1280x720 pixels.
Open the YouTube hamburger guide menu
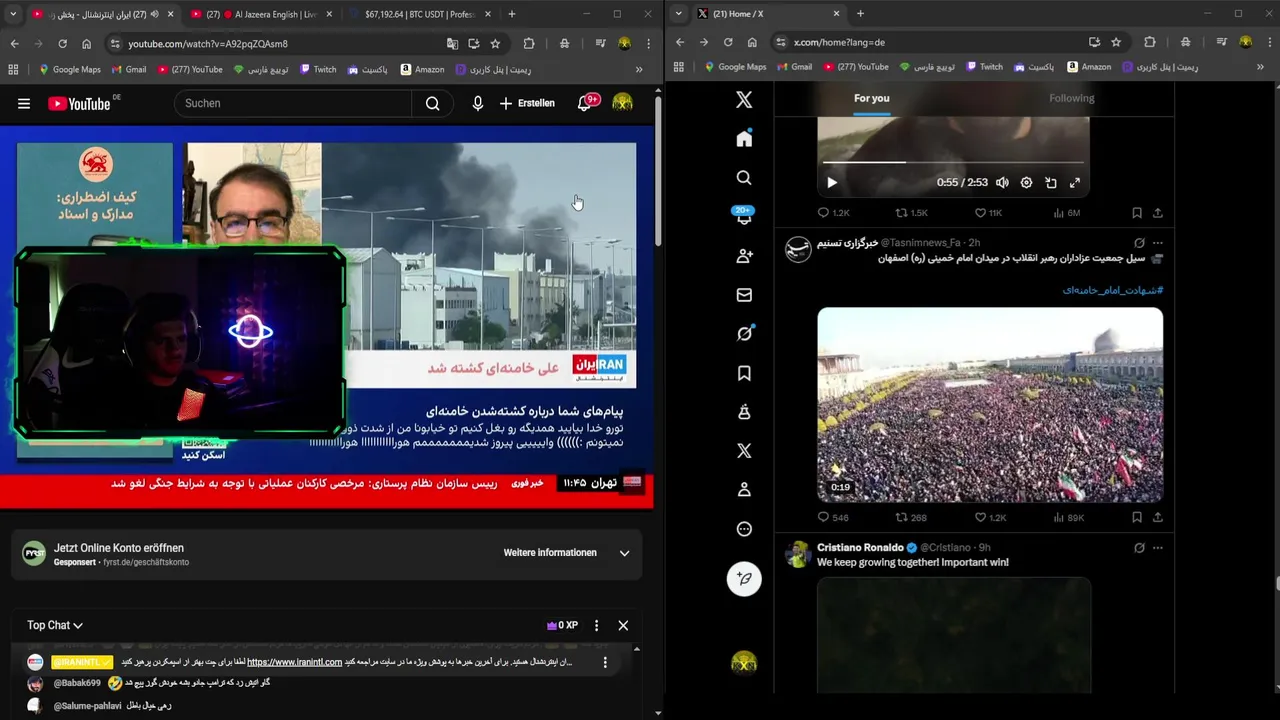coord(24,103)
